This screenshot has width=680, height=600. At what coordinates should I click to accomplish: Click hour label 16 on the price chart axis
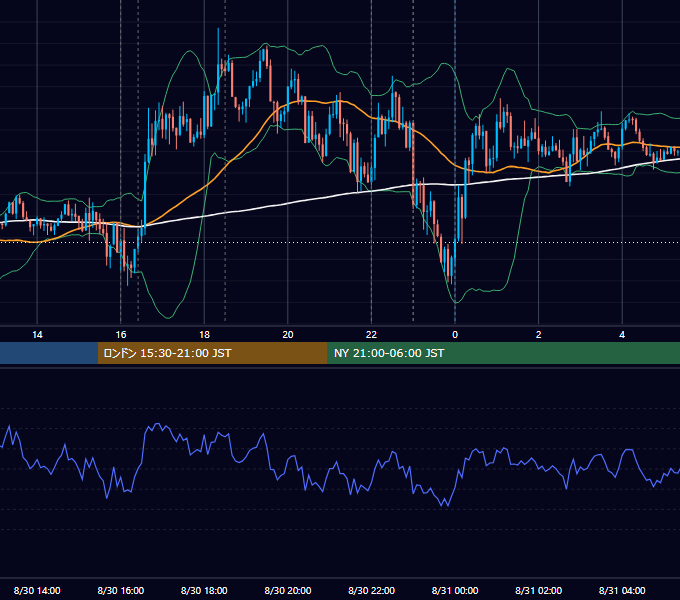click(x=121, y=335)
